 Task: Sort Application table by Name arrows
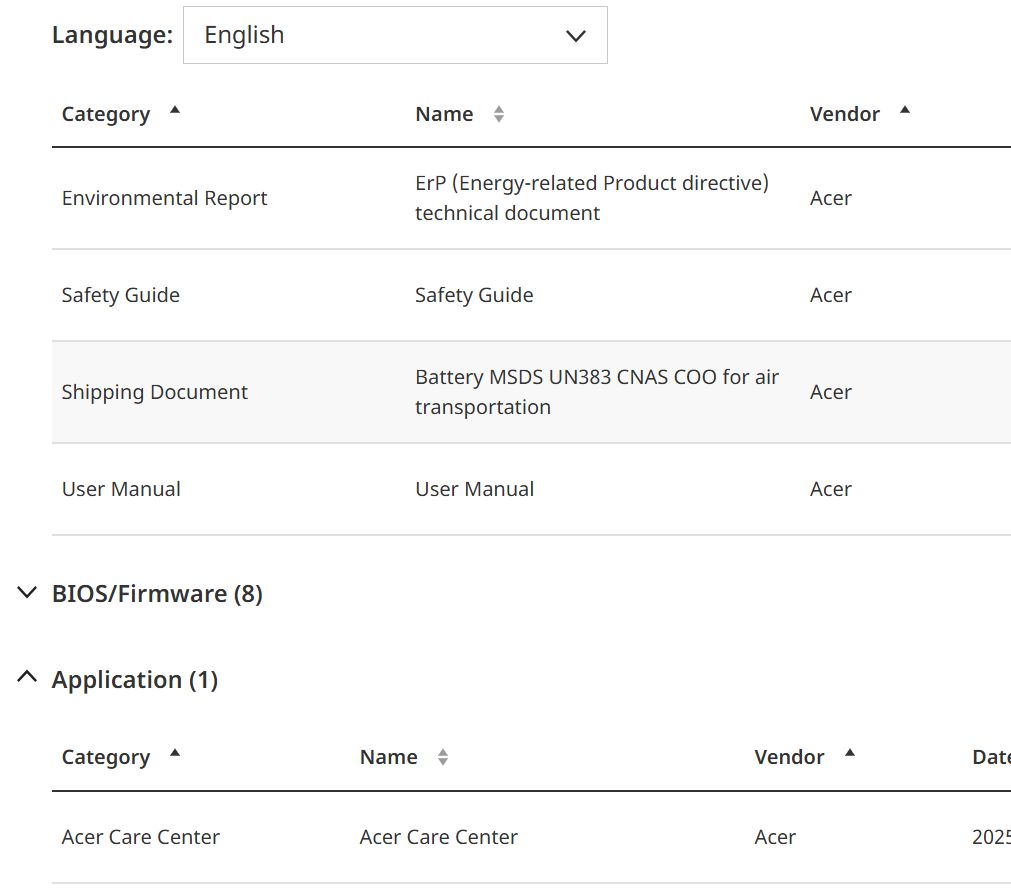pos(442,757)
